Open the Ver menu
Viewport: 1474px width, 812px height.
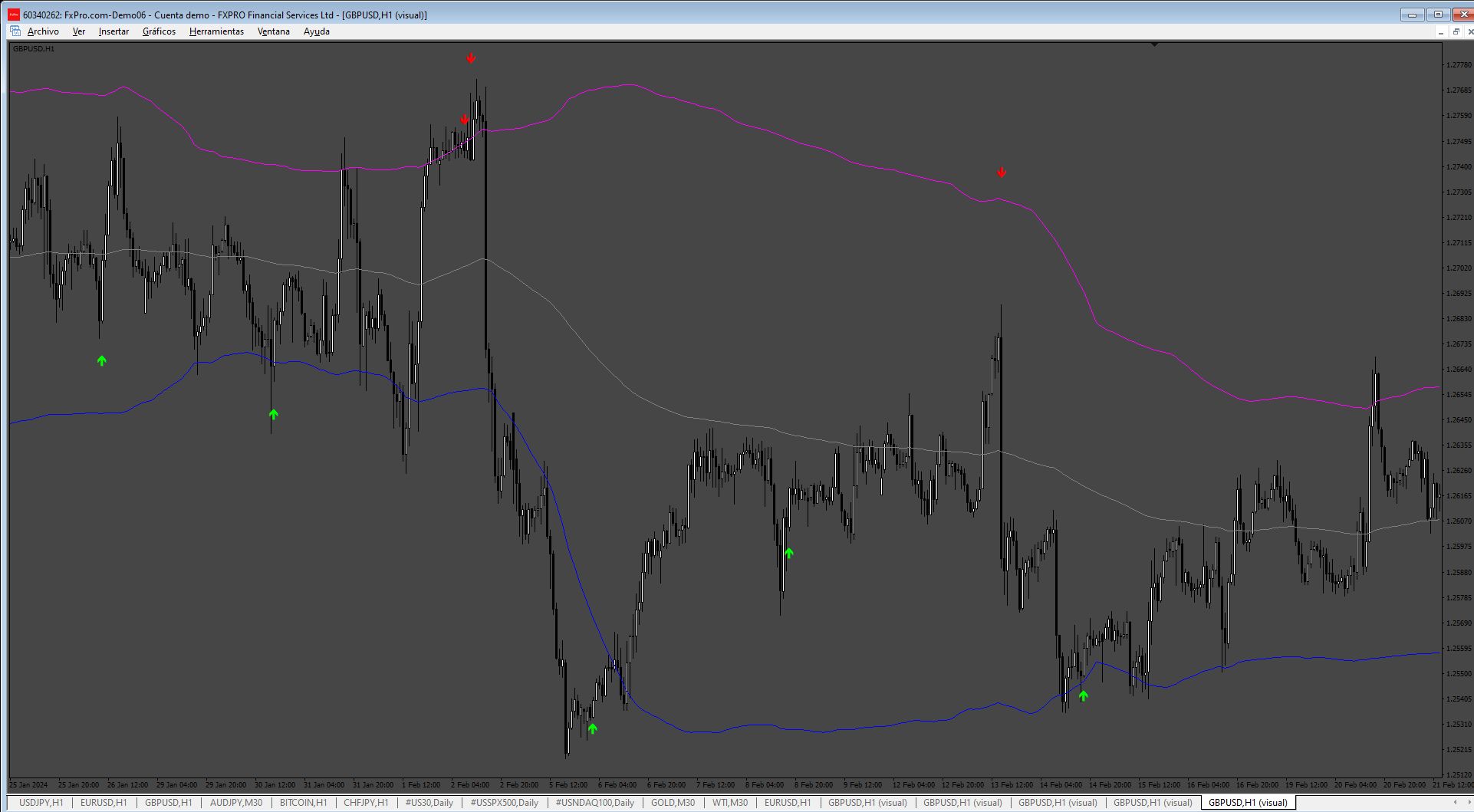coord(79,31)
